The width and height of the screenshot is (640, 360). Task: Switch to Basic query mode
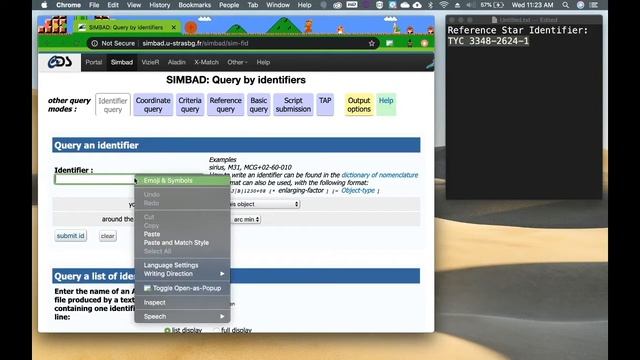click(259, 104)
